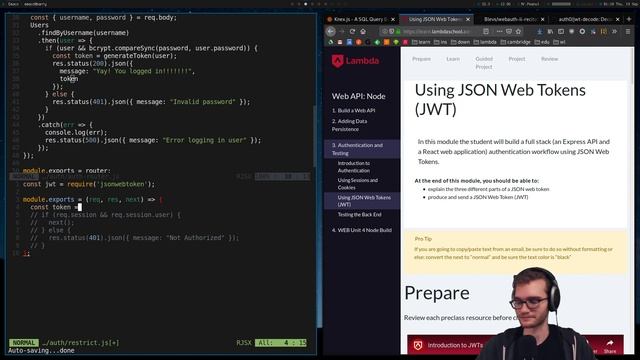Open the cambridge bookmarks folder

(516, 42)
